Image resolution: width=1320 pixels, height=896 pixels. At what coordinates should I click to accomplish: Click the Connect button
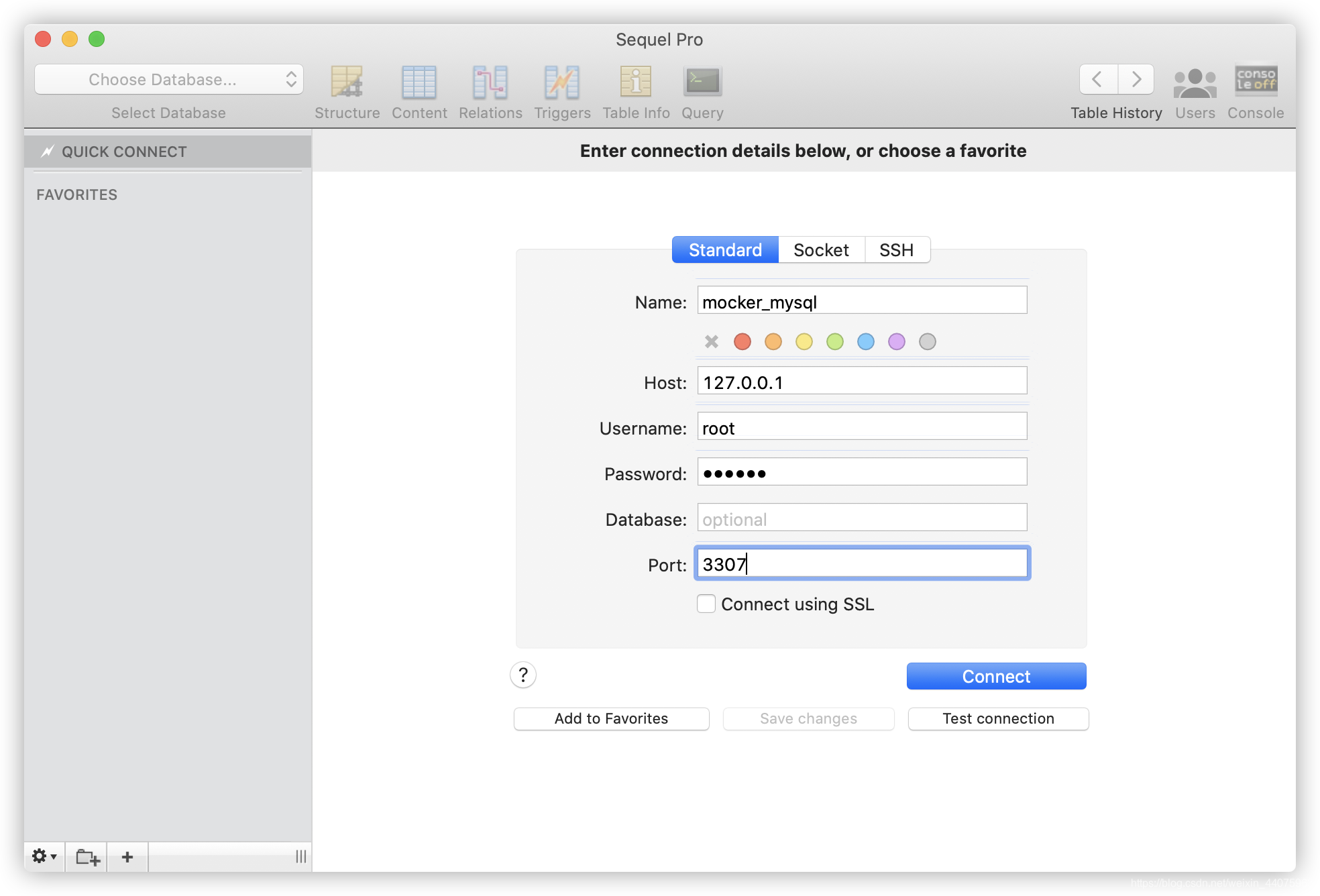pos(996,676)
